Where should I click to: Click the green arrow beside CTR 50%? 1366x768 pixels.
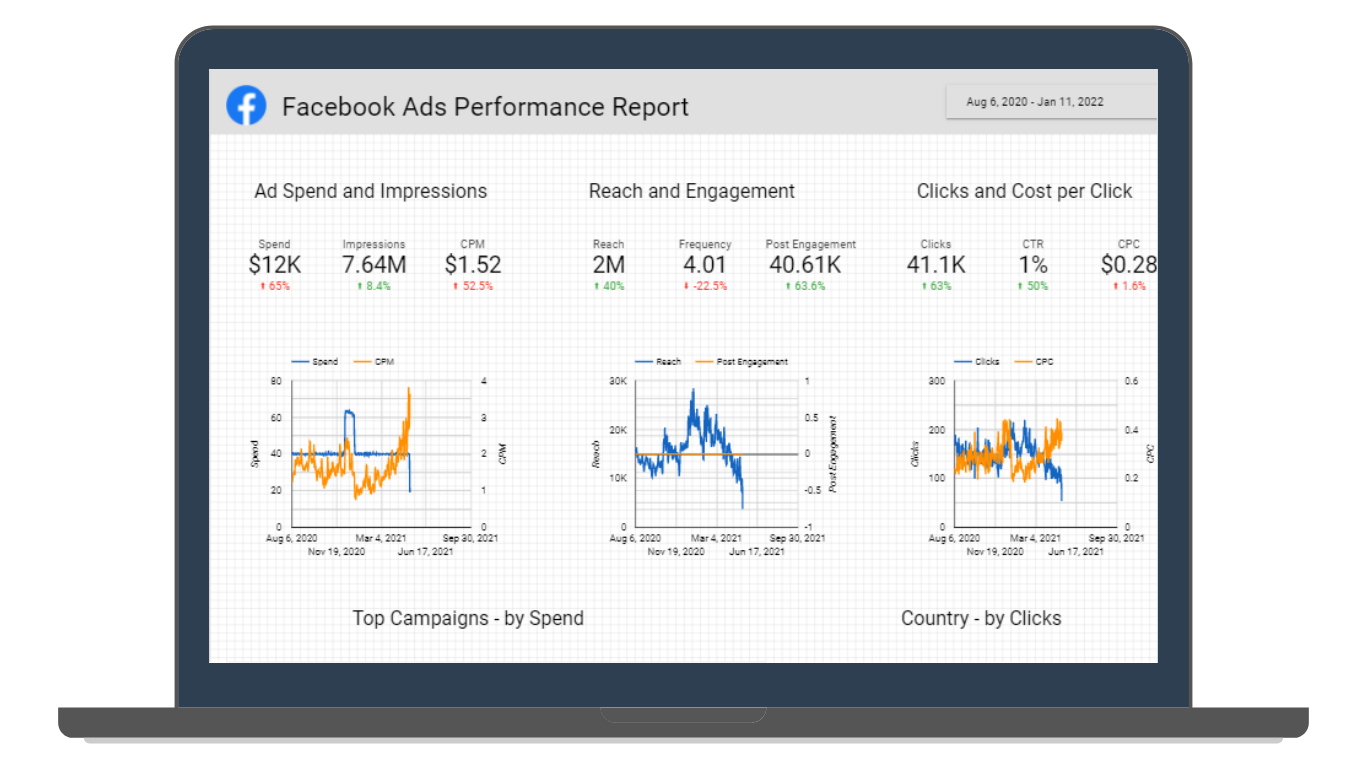1021,287
